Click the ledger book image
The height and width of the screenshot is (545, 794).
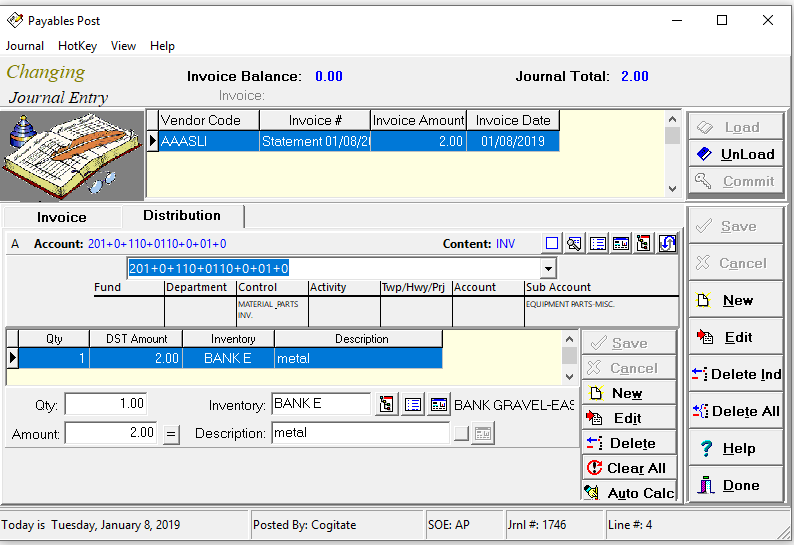(x=72, y=155)
